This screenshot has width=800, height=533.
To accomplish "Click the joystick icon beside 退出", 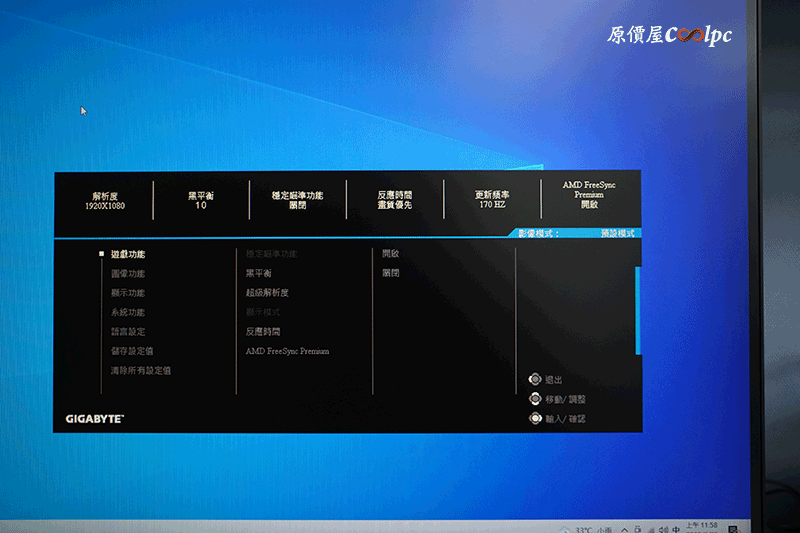I will [x=535, y=379].
